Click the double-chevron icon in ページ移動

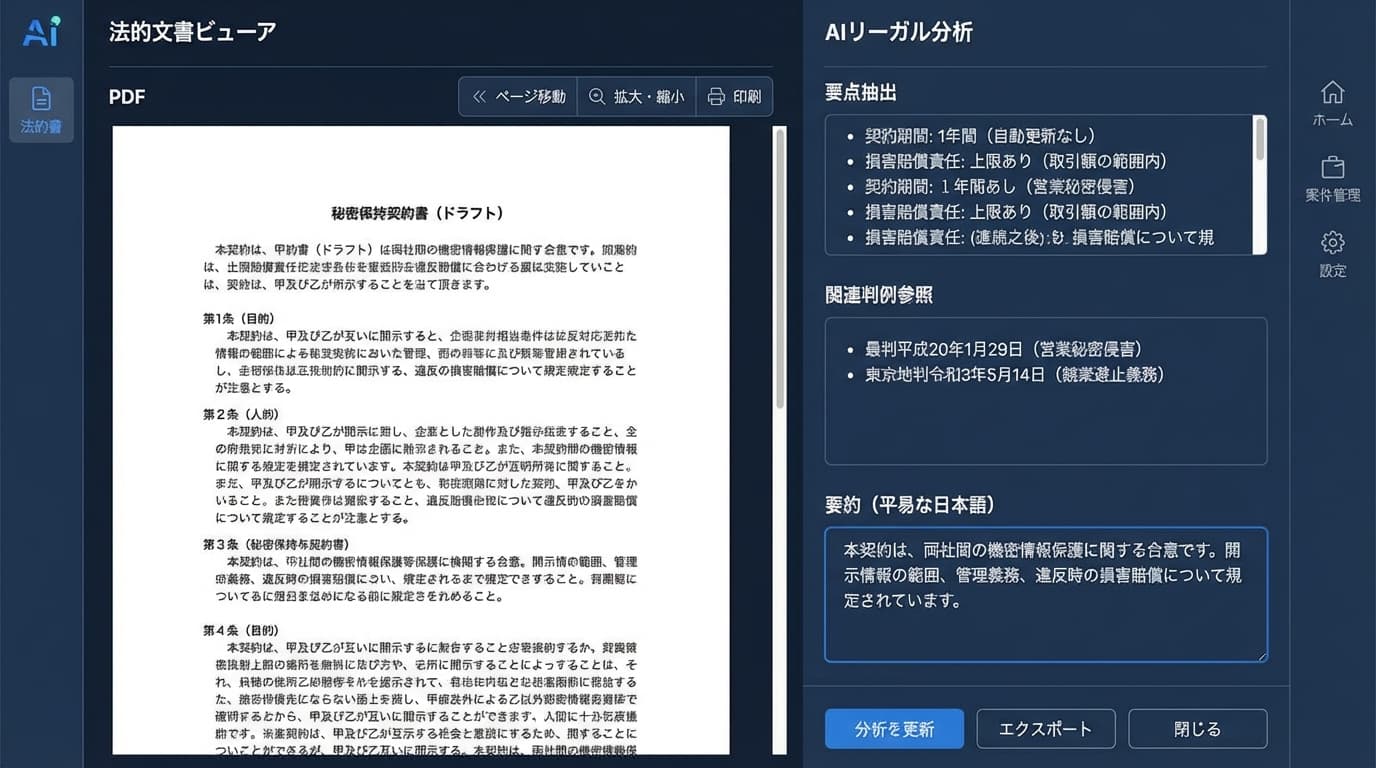(479, 96)
